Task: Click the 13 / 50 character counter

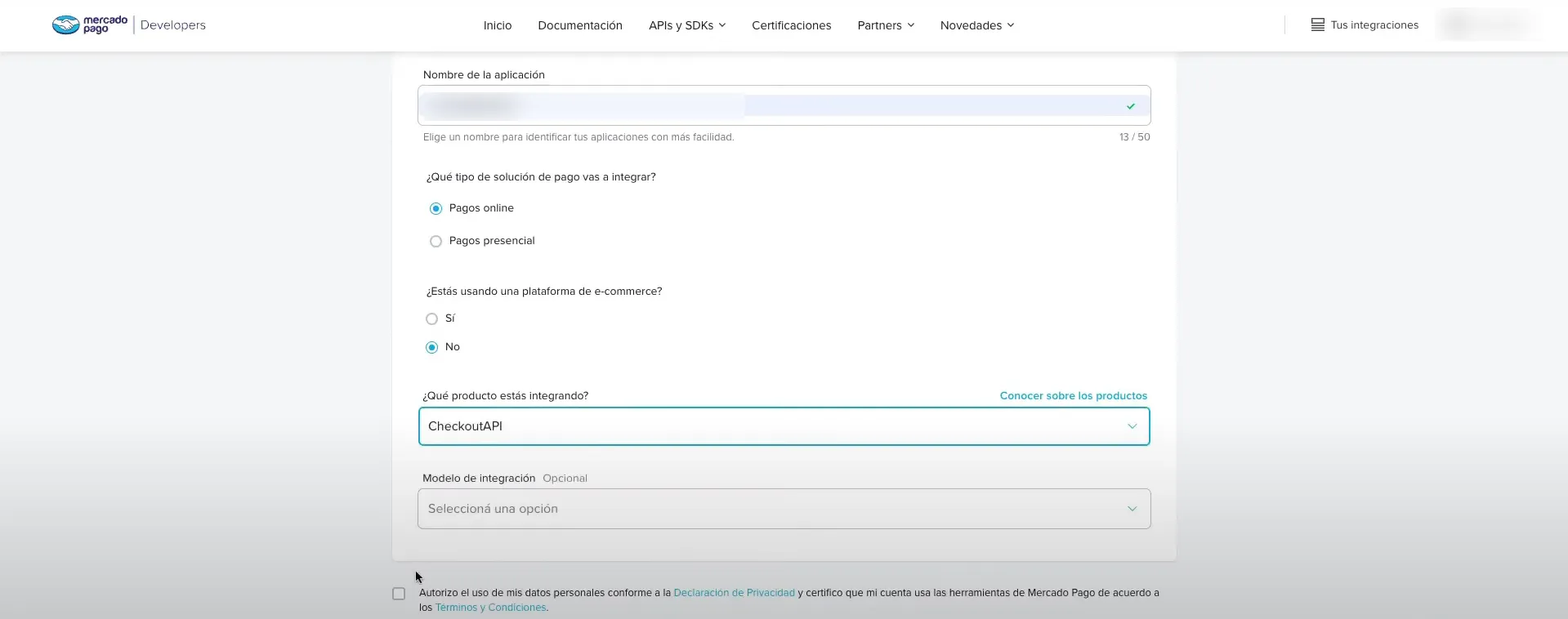Action: coord(1134,137)
